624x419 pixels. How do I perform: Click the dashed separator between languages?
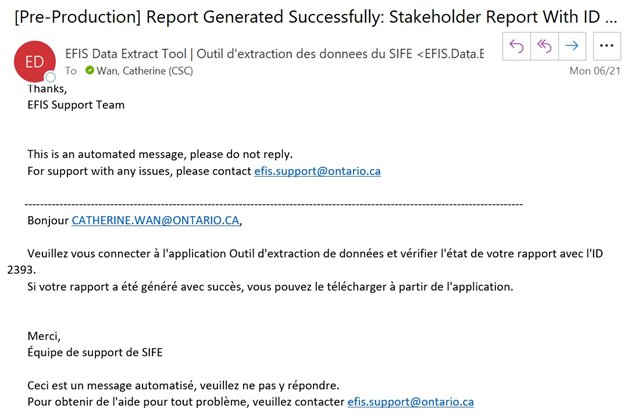(x=274, y=205)
